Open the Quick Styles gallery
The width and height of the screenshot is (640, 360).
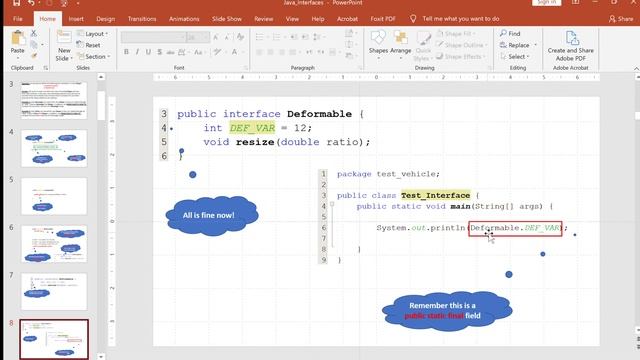tap(423, 46)
